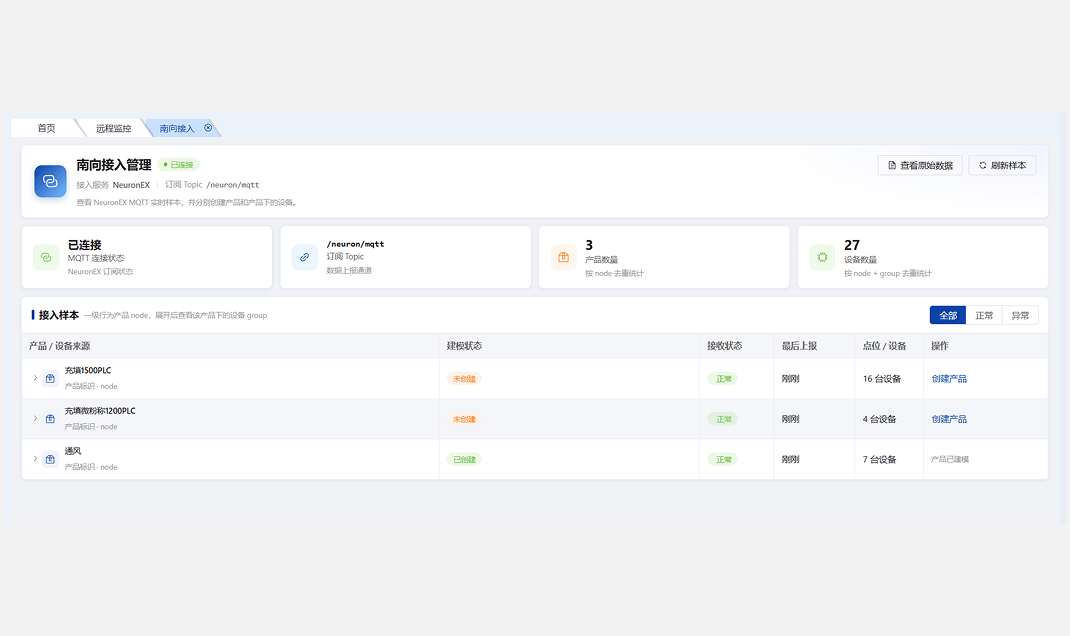Open 查看原始数据 to view raw data

pos(920,165)
